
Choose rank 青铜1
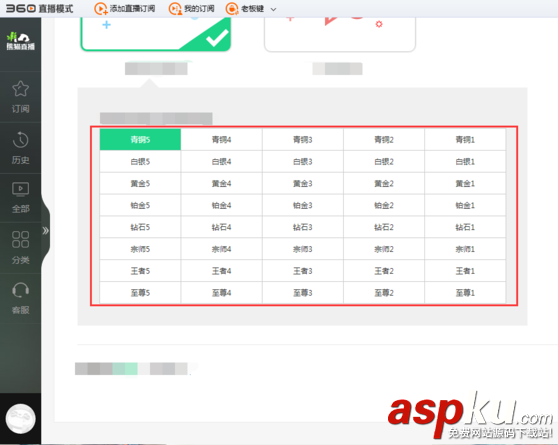coord(465,140)
